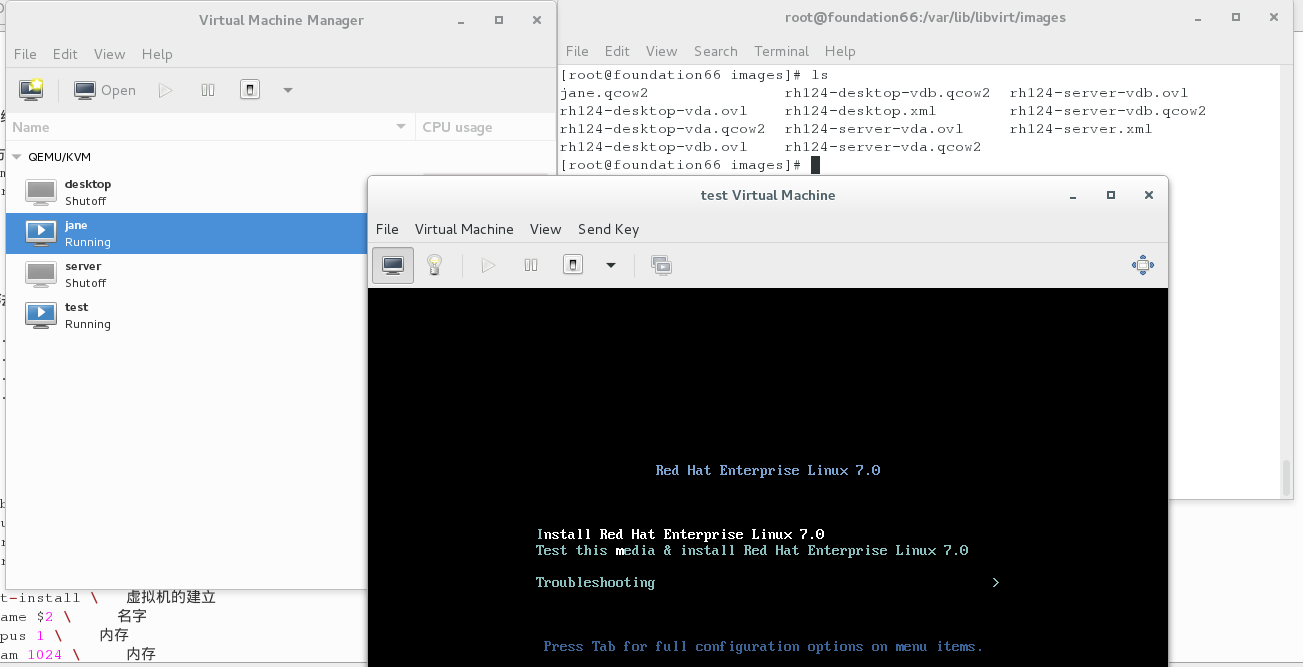Close the Virtual Machine Manager window
Screen dimensions: 1303x667
pyautogui.click(x=537, y=20)
